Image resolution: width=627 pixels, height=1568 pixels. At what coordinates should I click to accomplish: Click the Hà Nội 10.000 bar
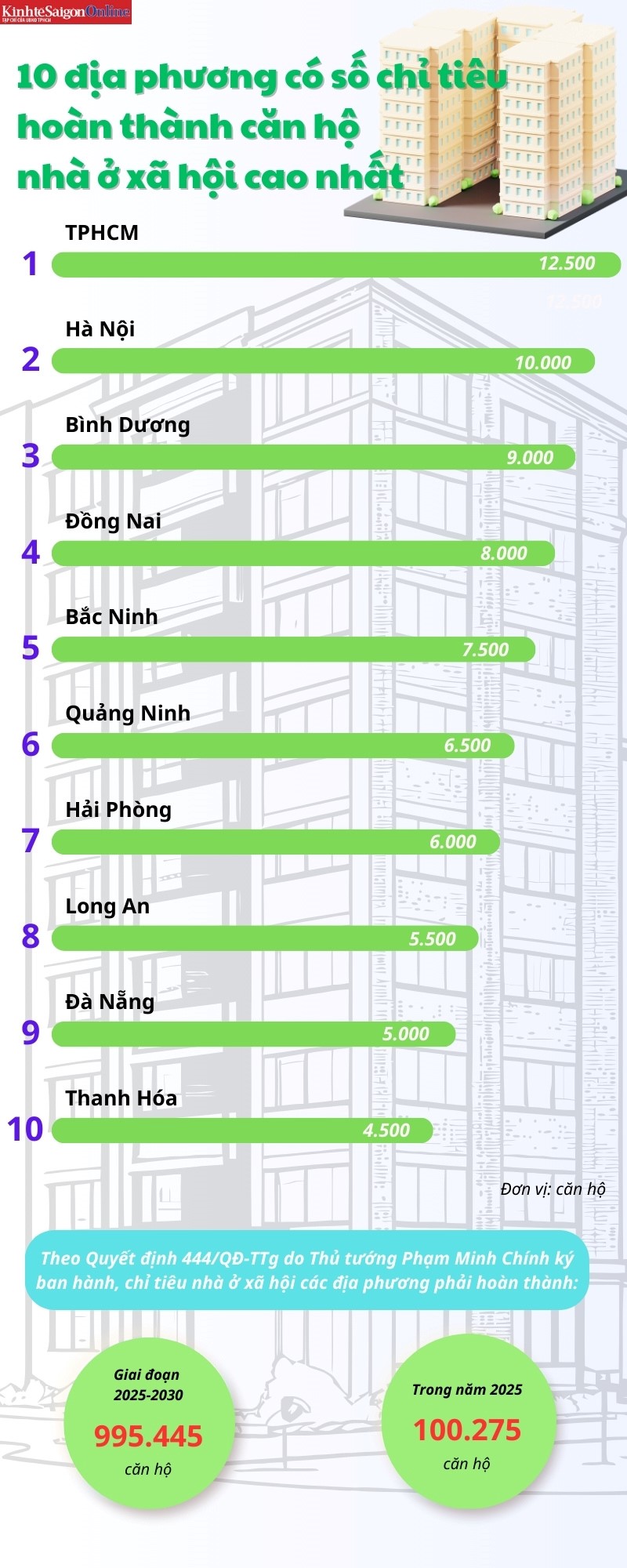[x=323, y=361]
